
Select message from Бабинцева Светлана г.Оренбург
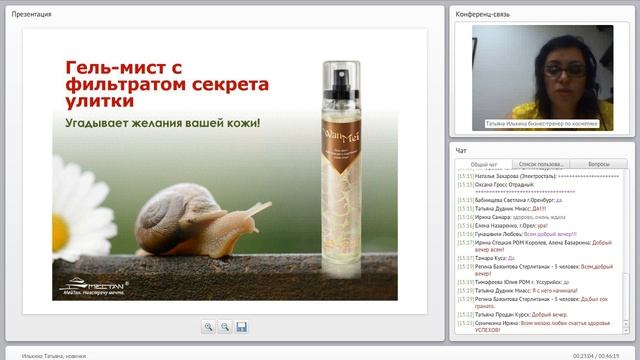pos(510,200)
